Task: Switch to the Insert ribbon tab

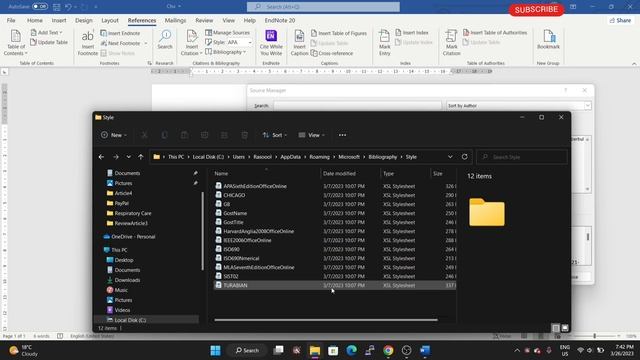Action: (59, 20)
